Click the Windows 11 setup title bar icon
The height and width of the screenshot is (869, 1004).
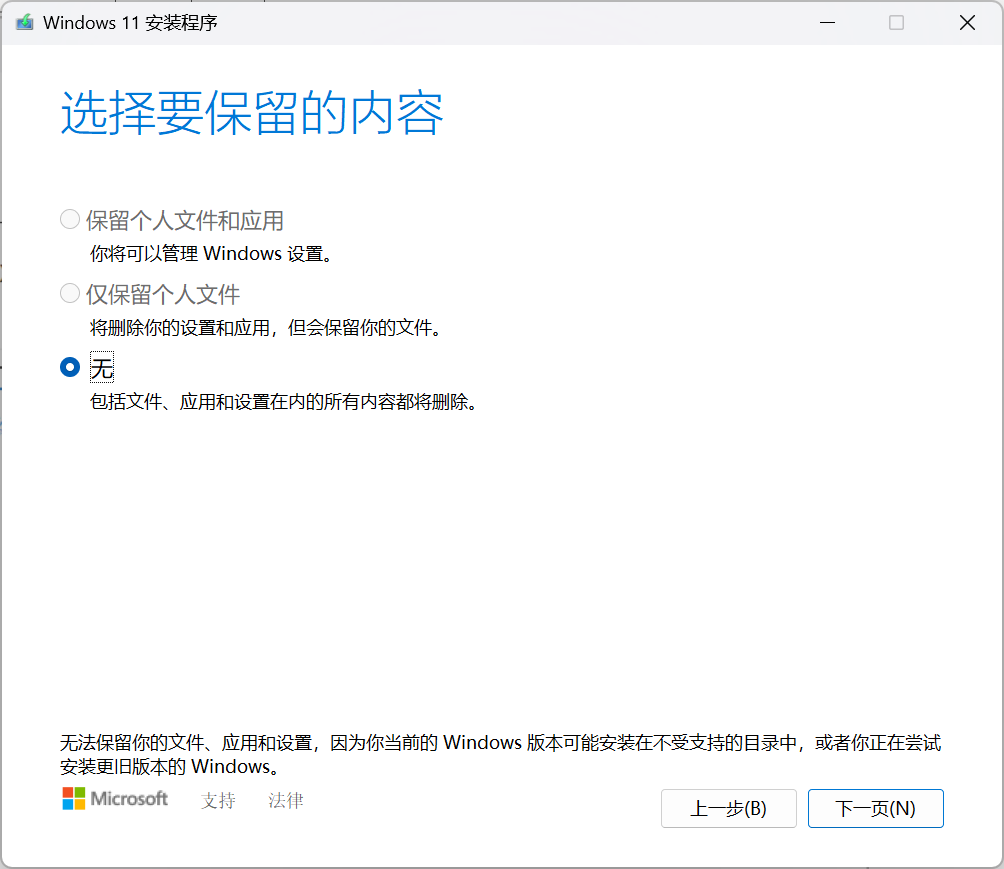[x=25, y=22]
